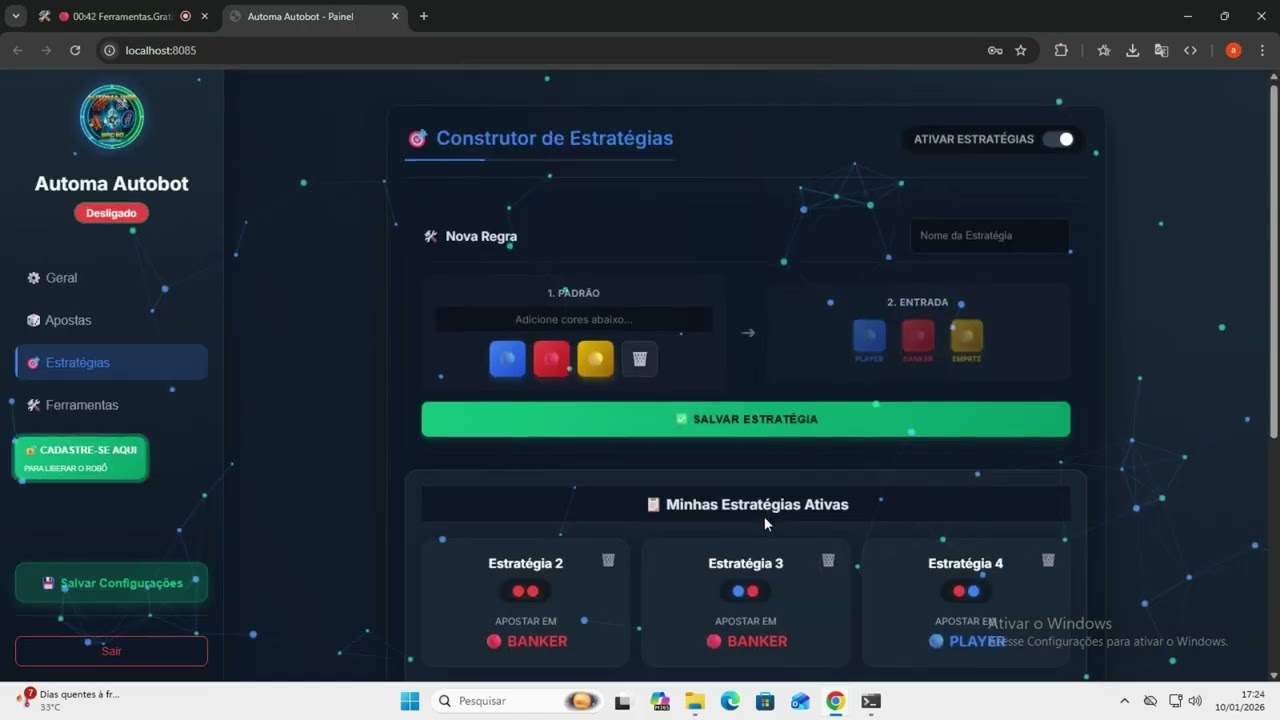1280x720 pixels.
Task: Reload the page
Action: pyautogui.click(x=75, y=50)
